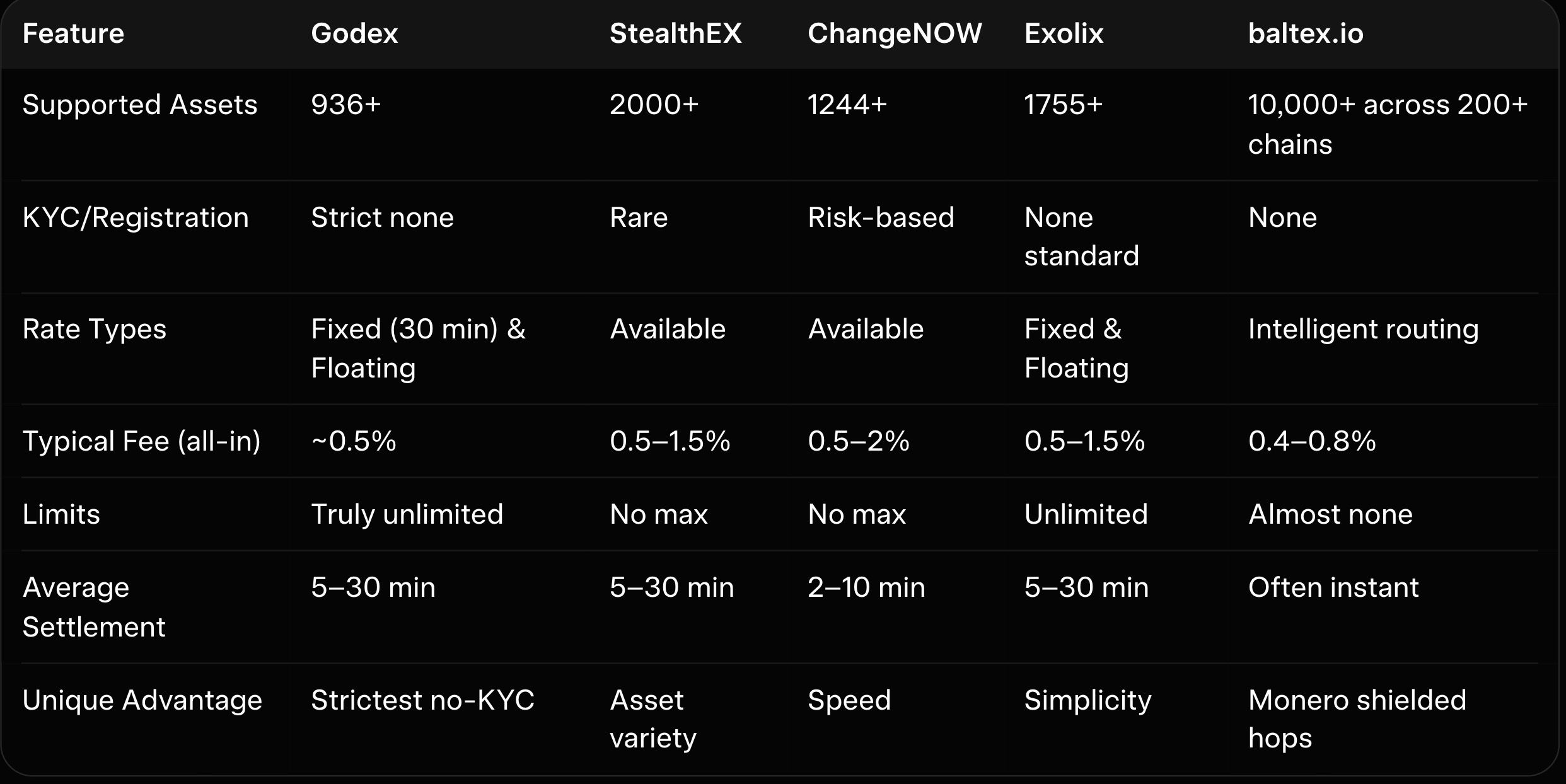The height and width of the screenshot is (784, 1566).
Task: Click the StealthEX column header
Action: click(x=675, y=33)
